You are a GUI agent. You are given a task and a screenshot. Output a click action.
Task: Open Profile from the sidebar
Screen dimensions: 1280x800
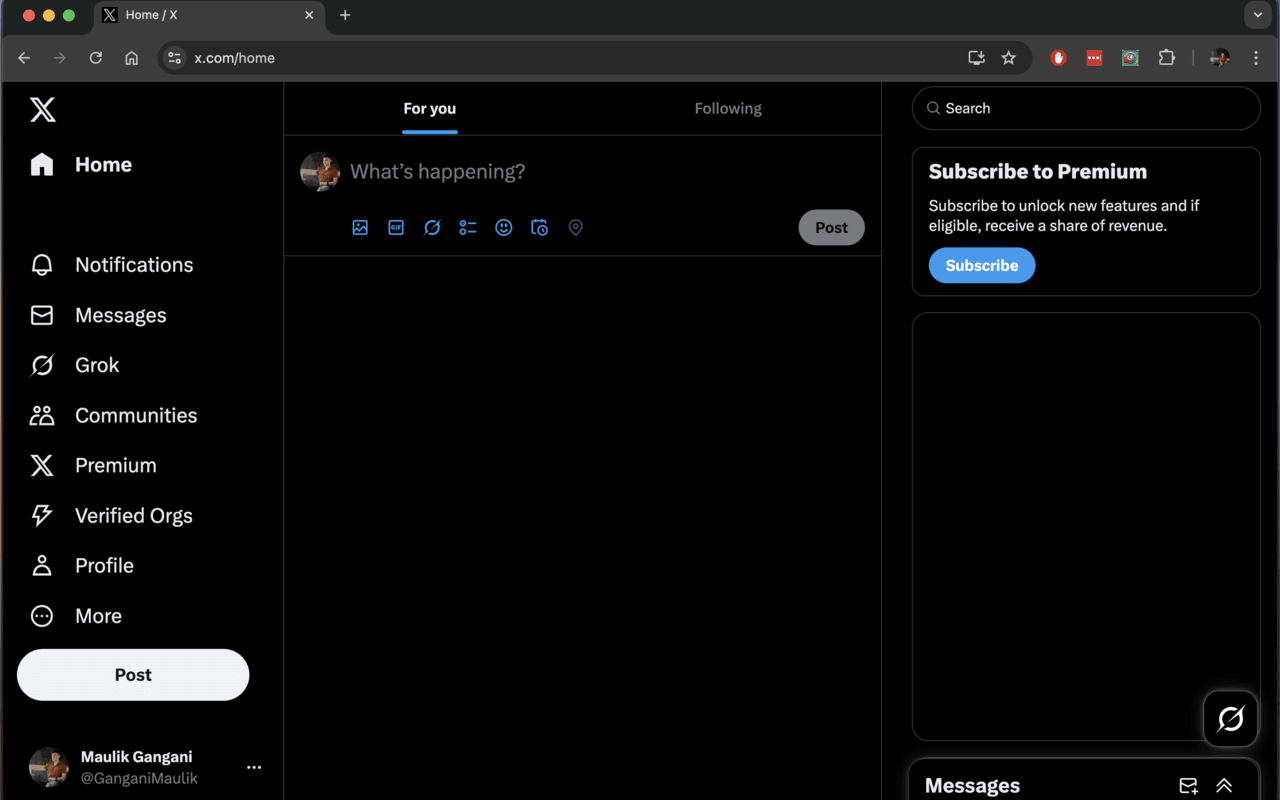coord(81,565)
